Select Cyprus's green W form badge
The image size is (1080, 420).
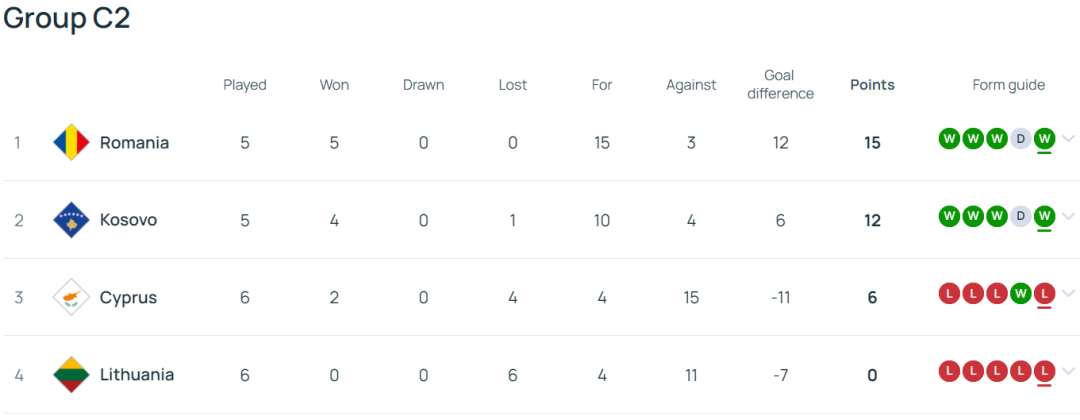[1021, 294]
